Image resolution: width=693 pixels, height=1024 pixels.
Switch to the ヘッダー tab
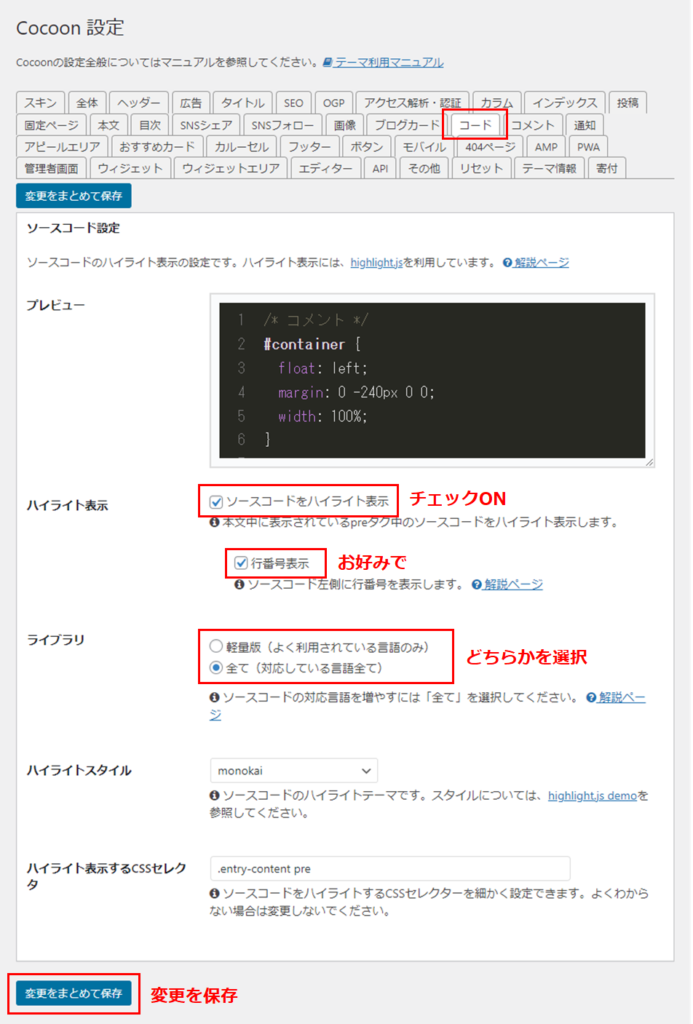(138, 103)
